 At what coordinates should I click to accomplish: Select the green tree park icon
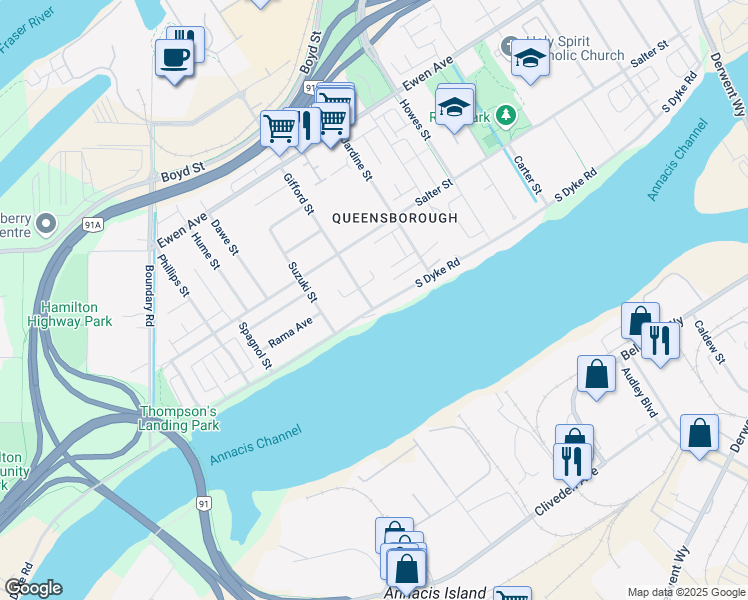click(x=506, y=116)
